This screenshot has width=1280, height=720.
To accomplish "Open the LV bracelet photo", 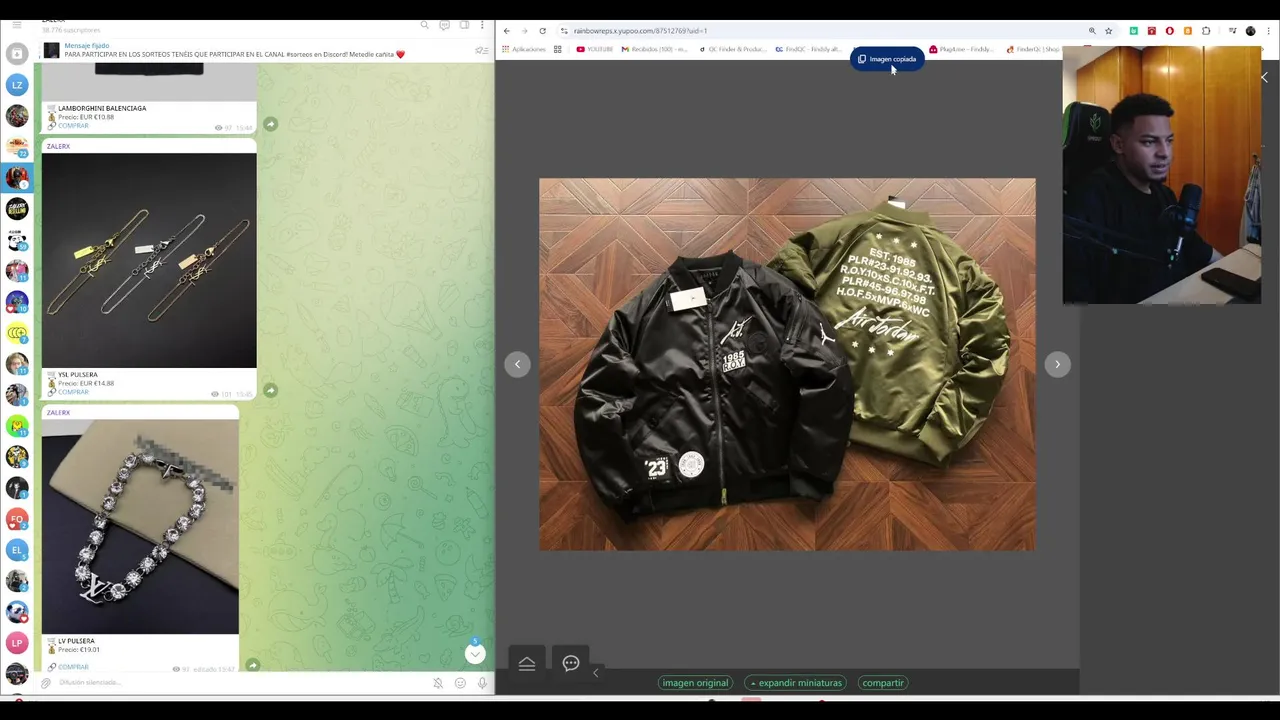I will [x=140, y=526].
